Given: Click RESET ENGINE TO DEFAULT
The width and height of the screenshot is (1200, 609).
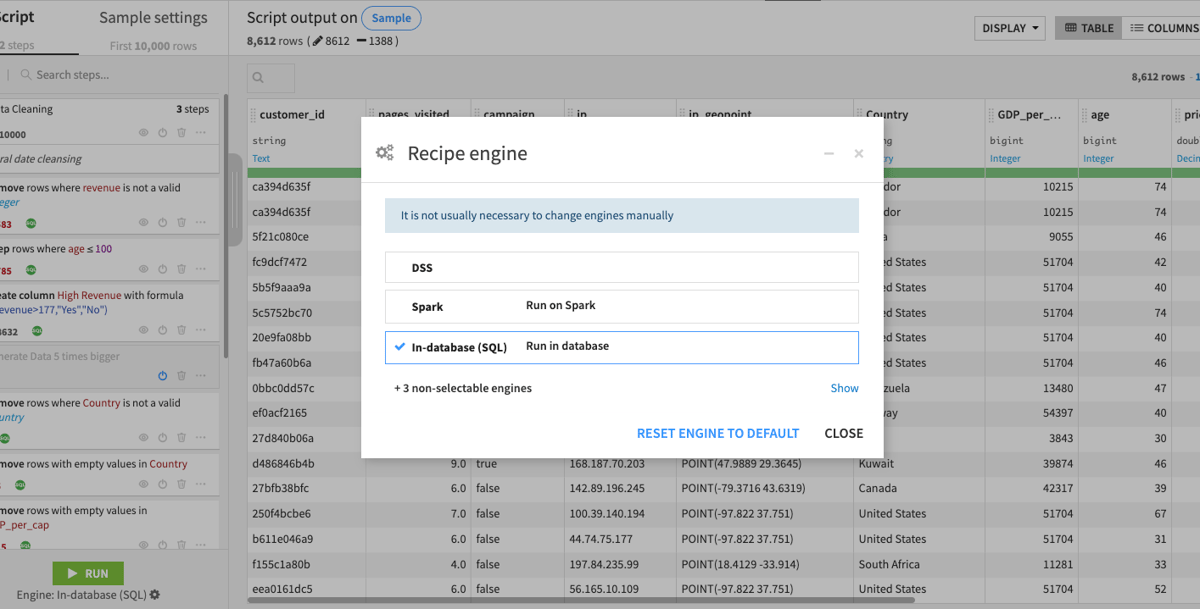Looking at the screenshot, I should (717, 433).
